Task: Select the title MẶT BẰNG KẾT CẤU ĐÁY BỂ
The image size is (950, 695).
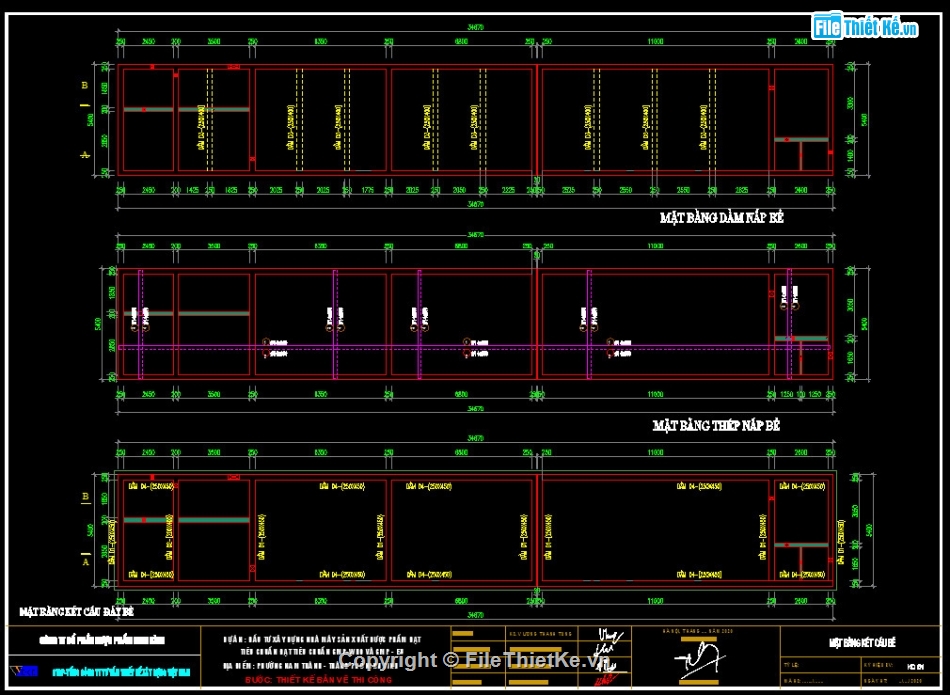Action: tap(76, 612)
